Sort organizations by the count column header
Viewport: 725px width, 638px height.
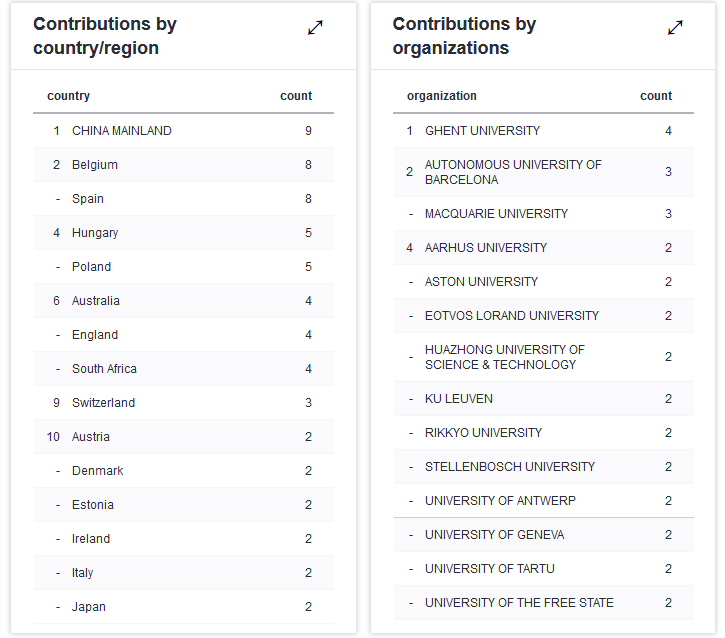(x=656, y=96)
